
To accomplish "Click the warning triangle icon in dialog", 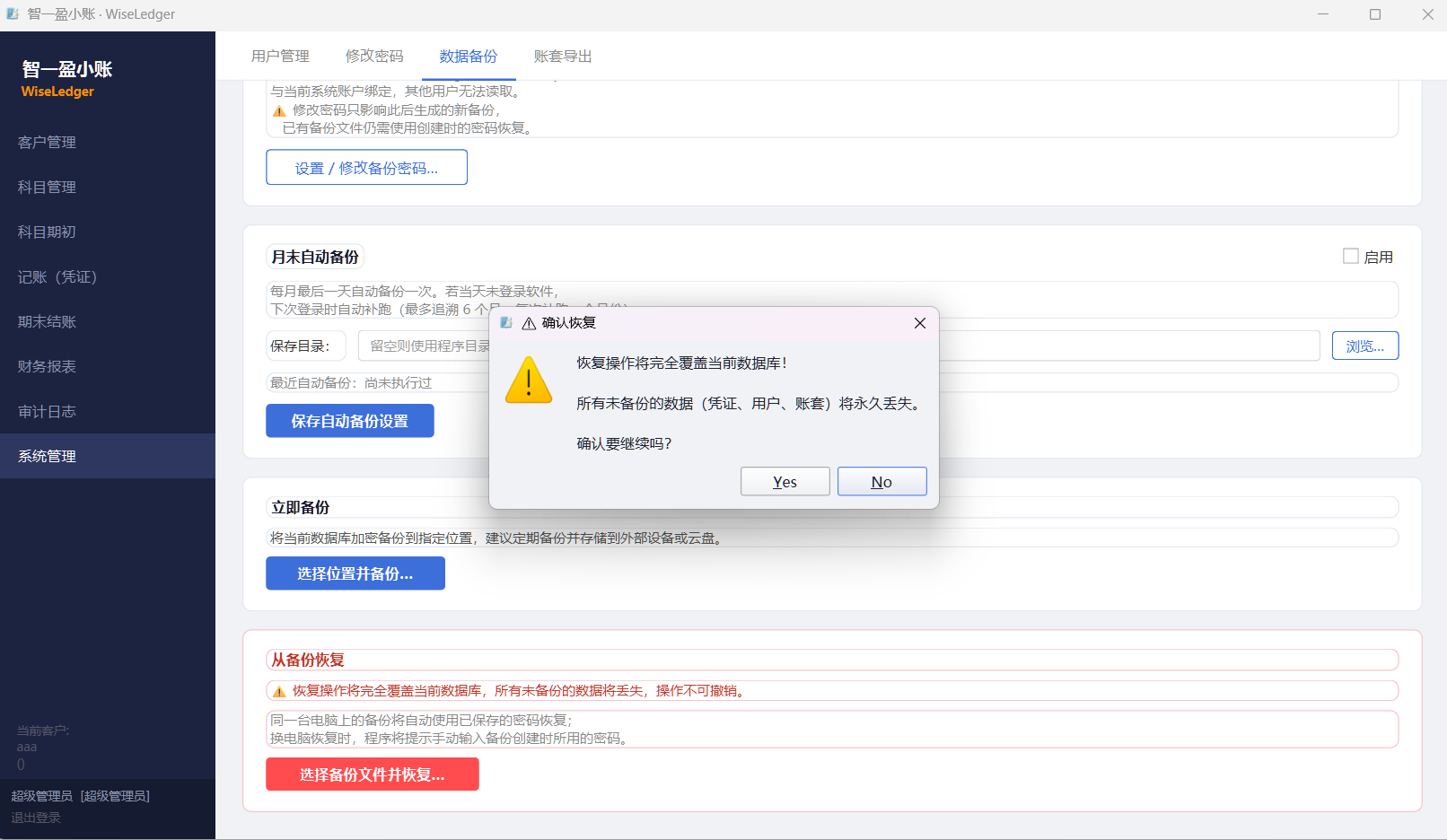I will click(529, 381).
